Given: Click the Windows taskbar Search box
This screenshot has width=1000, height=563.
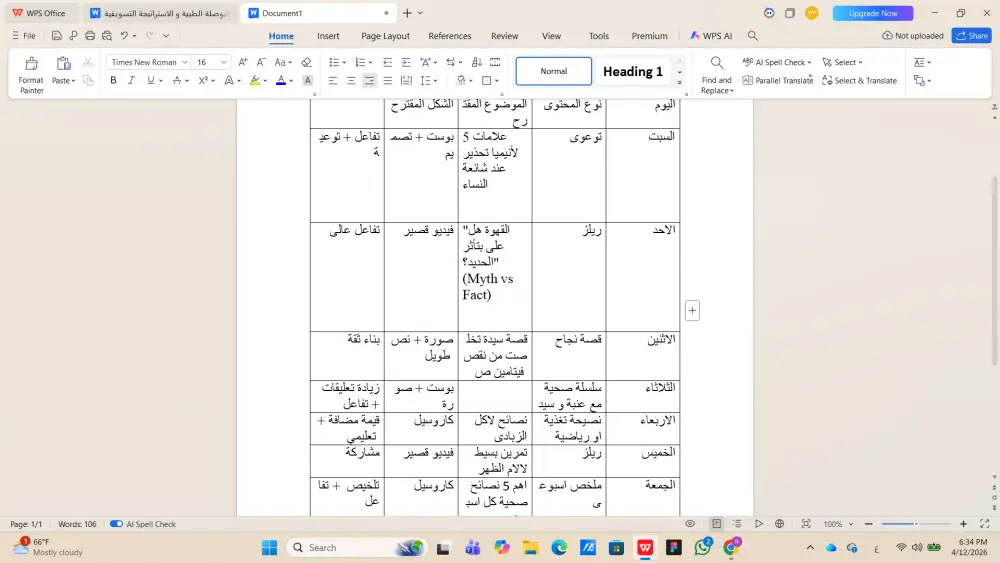Looking at the screenshot, I should point(357,547).
